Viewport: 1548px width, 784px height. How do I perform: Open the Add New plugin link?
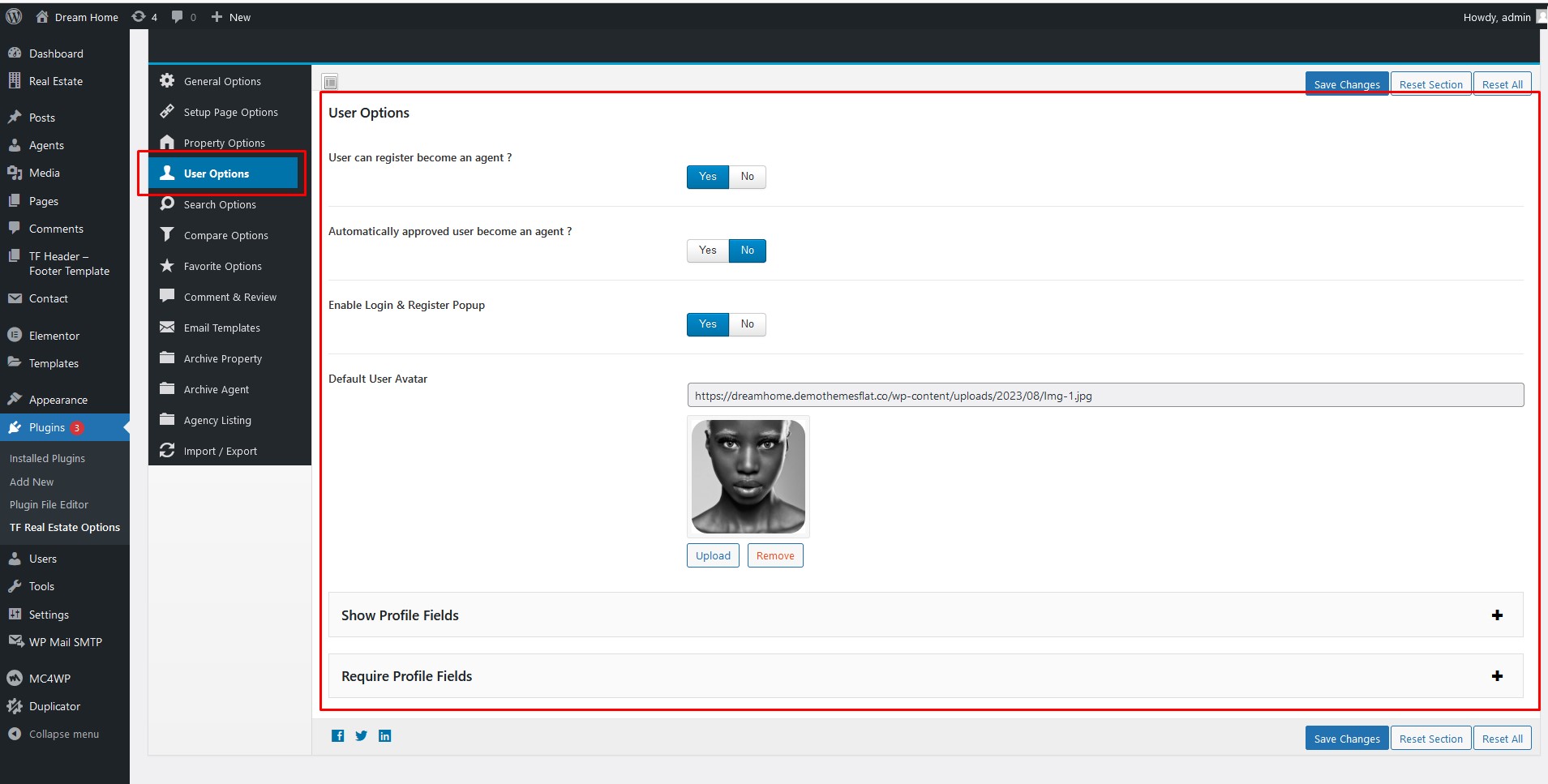point(32,482)
